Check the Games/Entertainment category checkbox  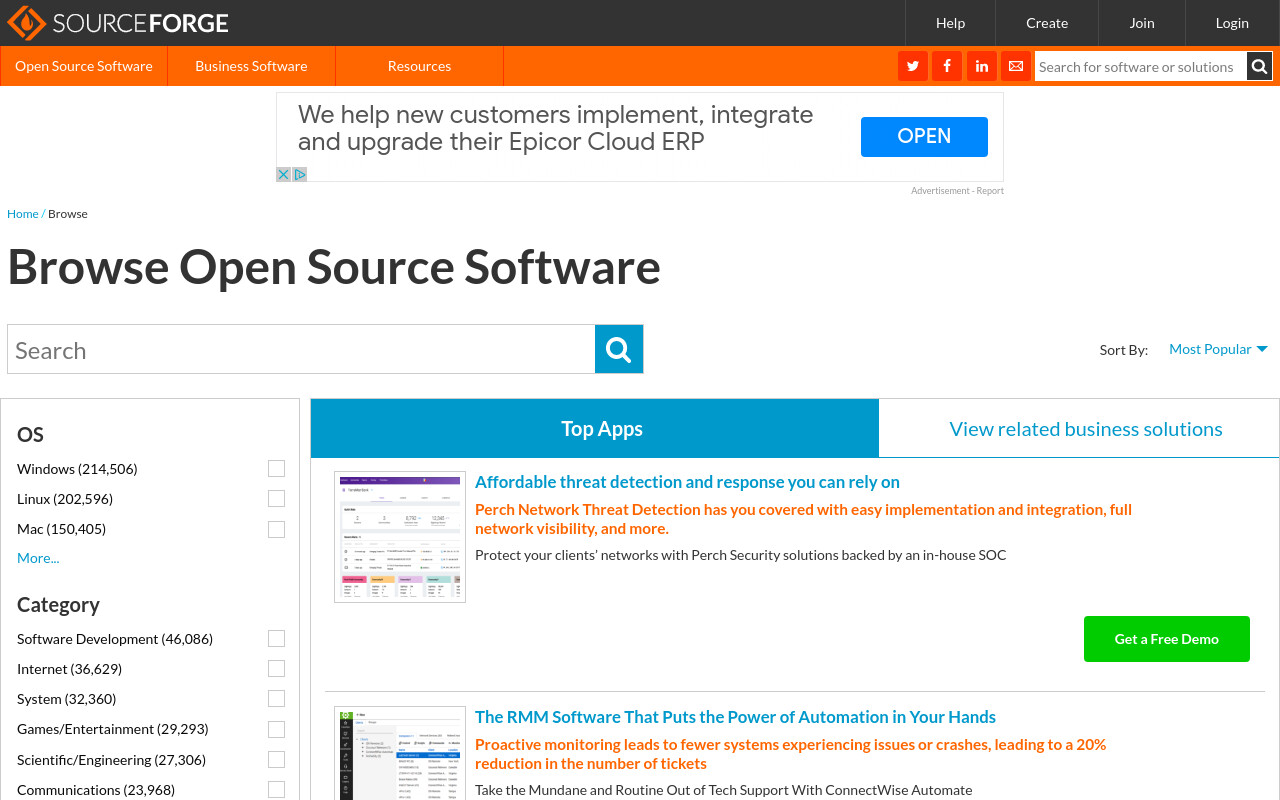[x=276, y=729]
